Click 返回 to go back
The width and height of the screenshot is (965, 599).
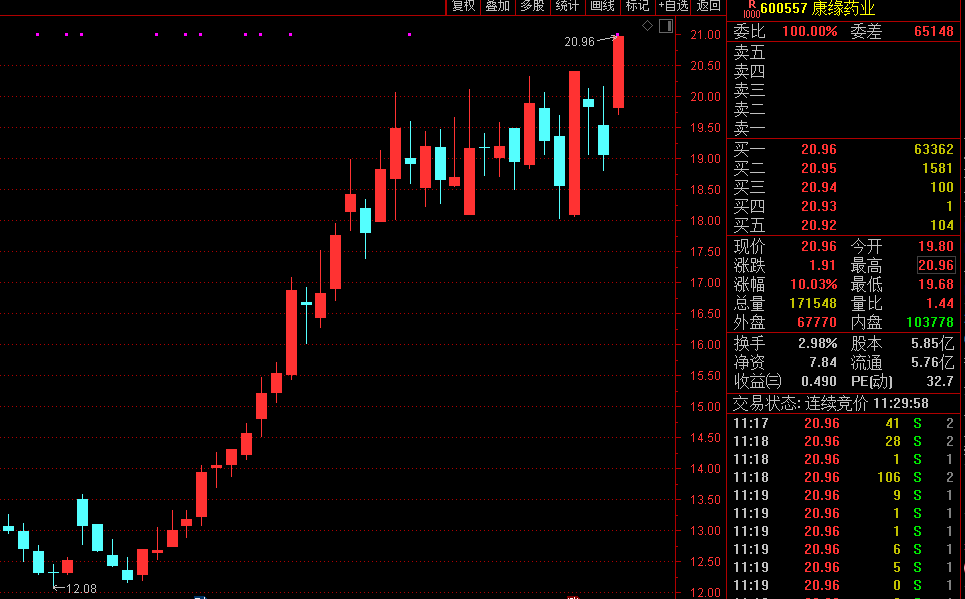pyautogui.click(x=708, y=6)
